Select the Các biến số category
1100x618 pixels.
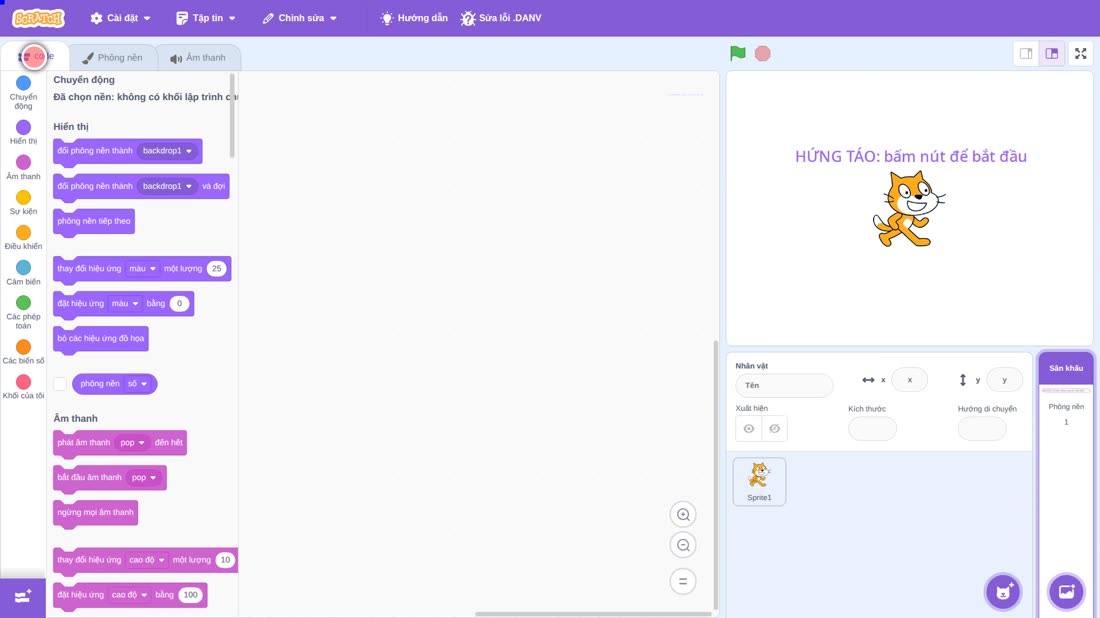pyautogui.click(x=23, y=352)
